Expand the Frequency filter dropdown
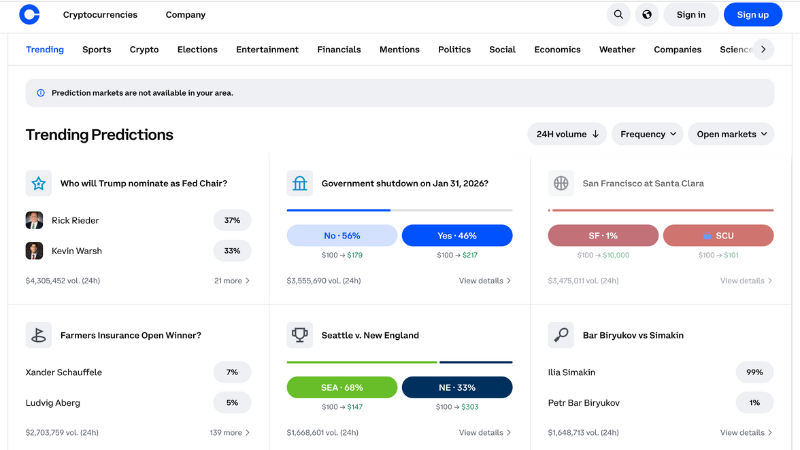Image resolution: width=800 pixels, height=450 pixels. [649, 134]
